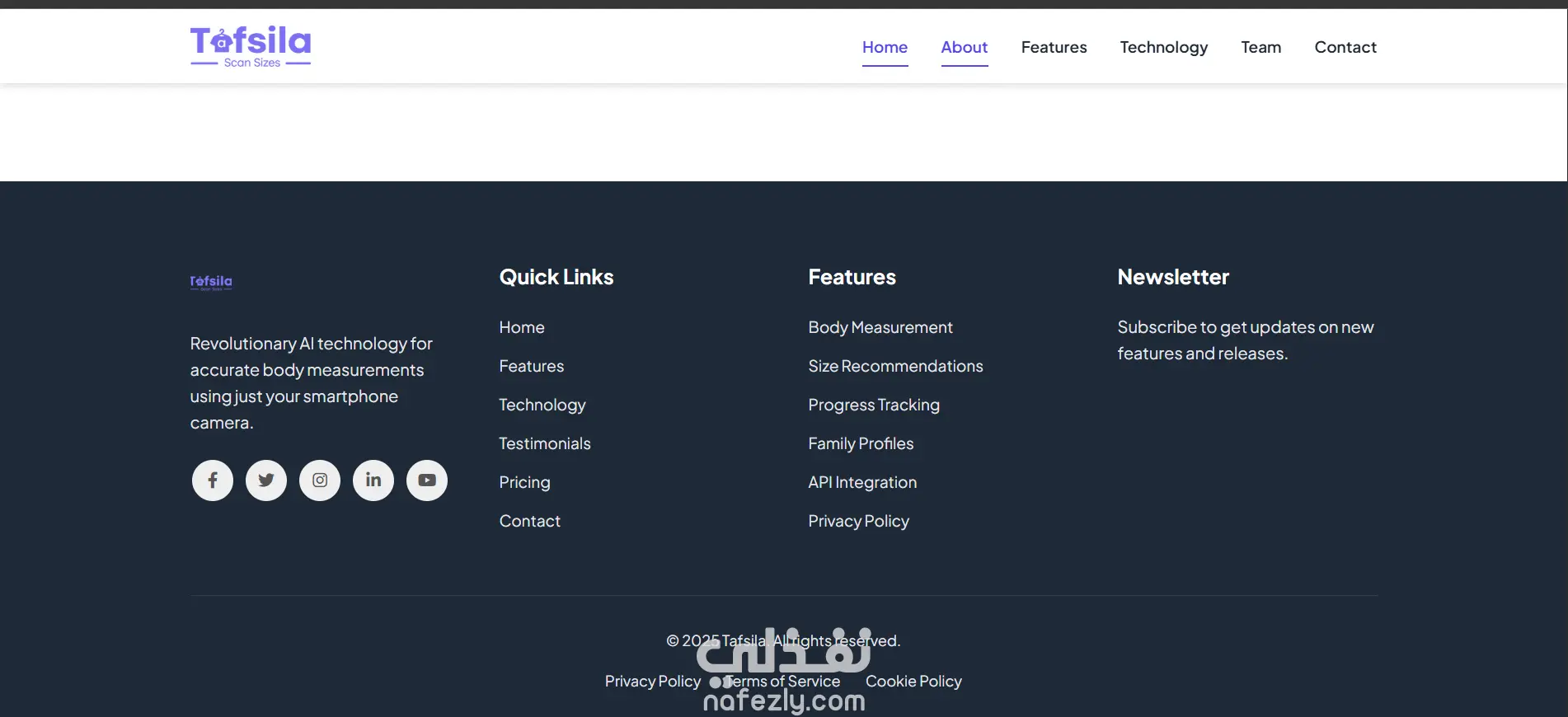
Task: Open the Technology link under Quick Links
Action: [x=542, y=405]
